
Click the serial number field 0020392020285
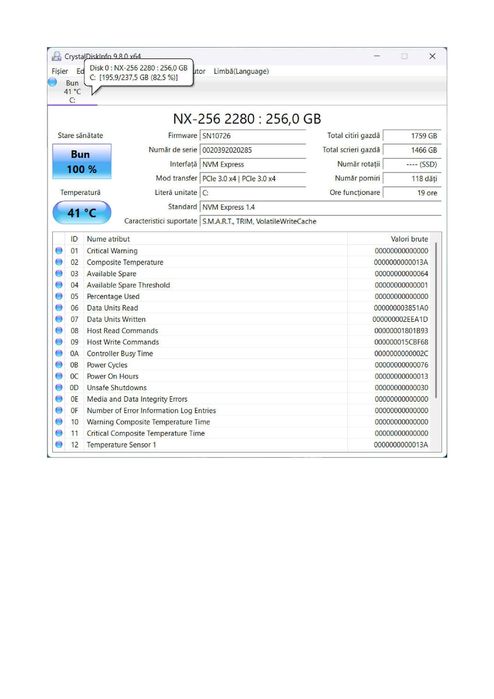point(253,150)
